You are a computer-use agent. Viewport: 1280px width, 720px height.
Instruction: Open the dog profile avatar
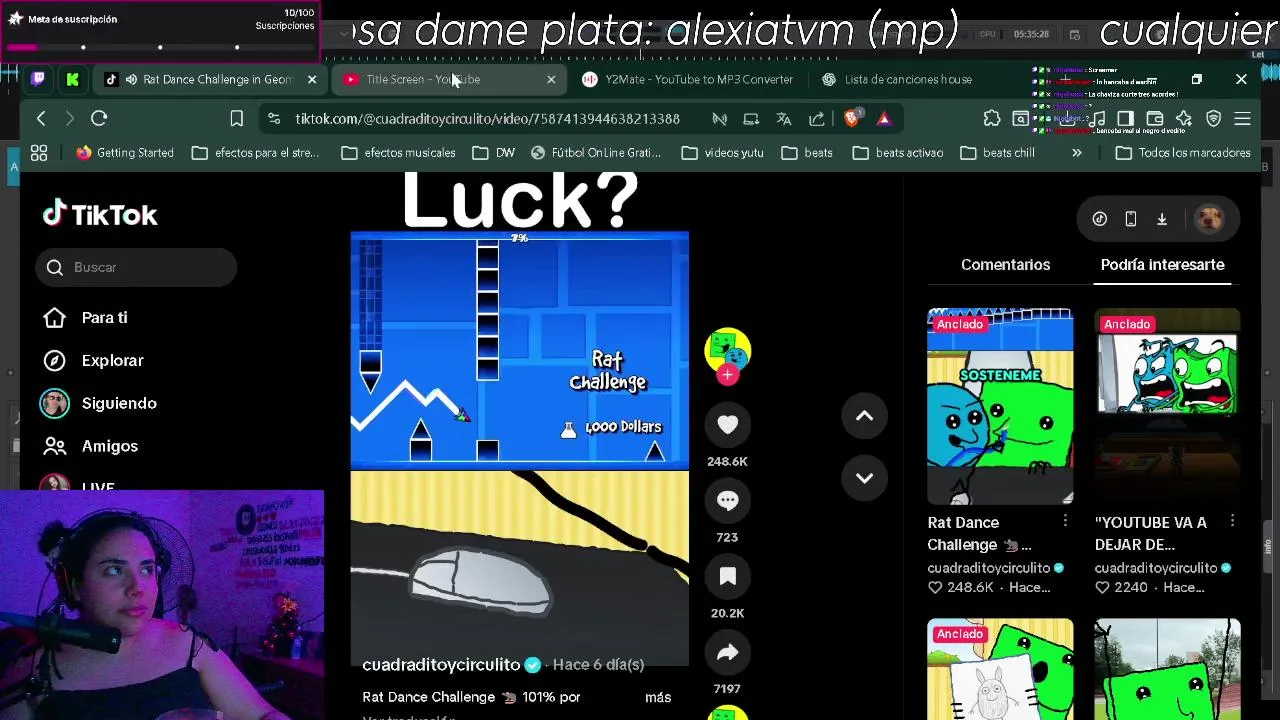pos(1210,219)
